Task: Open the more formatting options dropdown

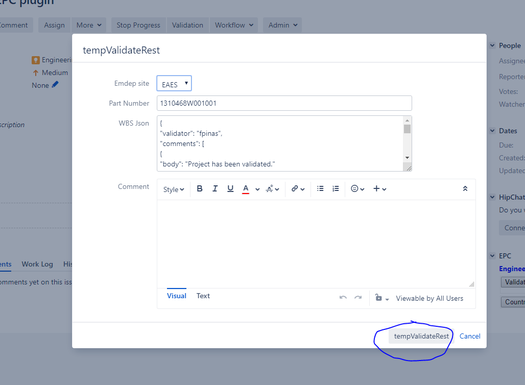Action: tap(272, 189)
